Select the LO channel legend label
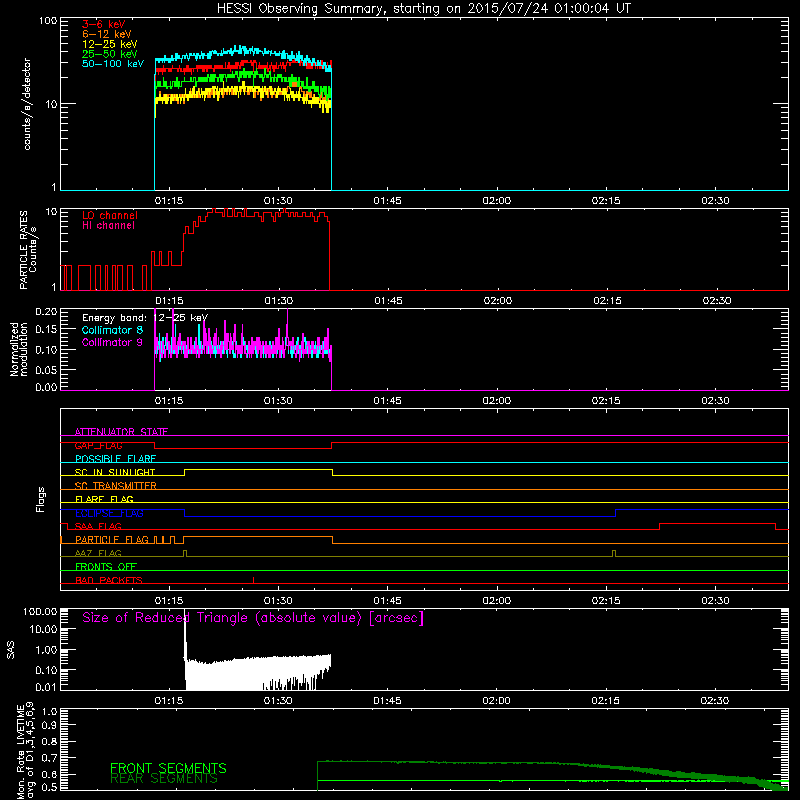 tap(110, 215)
